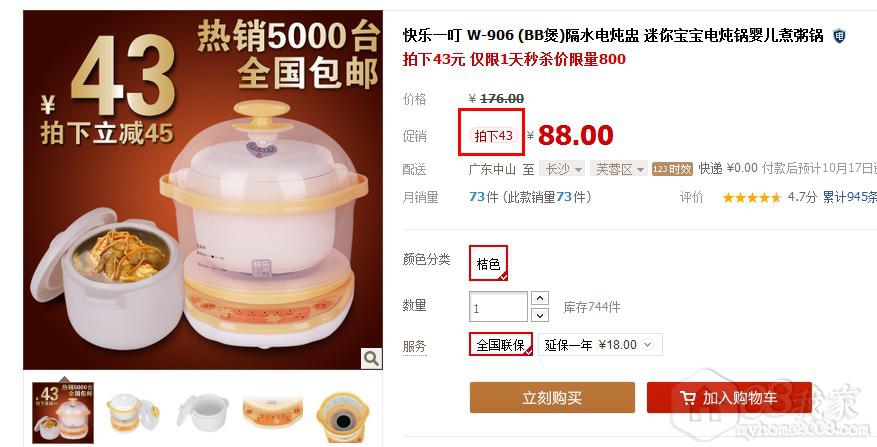Click the 立刻购买 buy now button

point(552,398)
